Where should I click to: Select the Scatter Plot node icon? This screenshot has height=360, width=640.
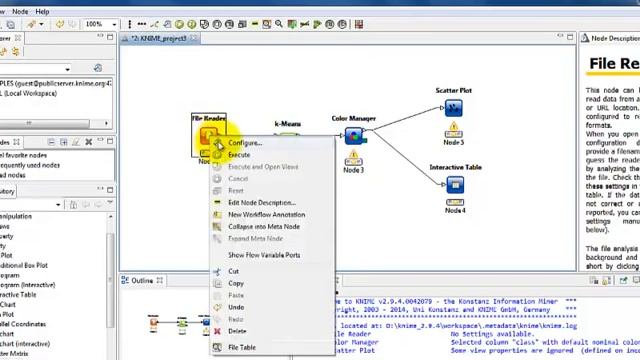pyautogui.click(x=453, y=108)
